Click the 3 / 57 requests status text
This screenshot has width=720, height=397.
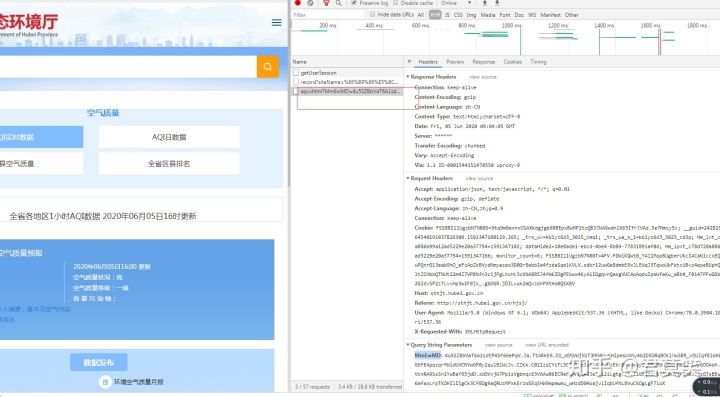pos(312,386)
